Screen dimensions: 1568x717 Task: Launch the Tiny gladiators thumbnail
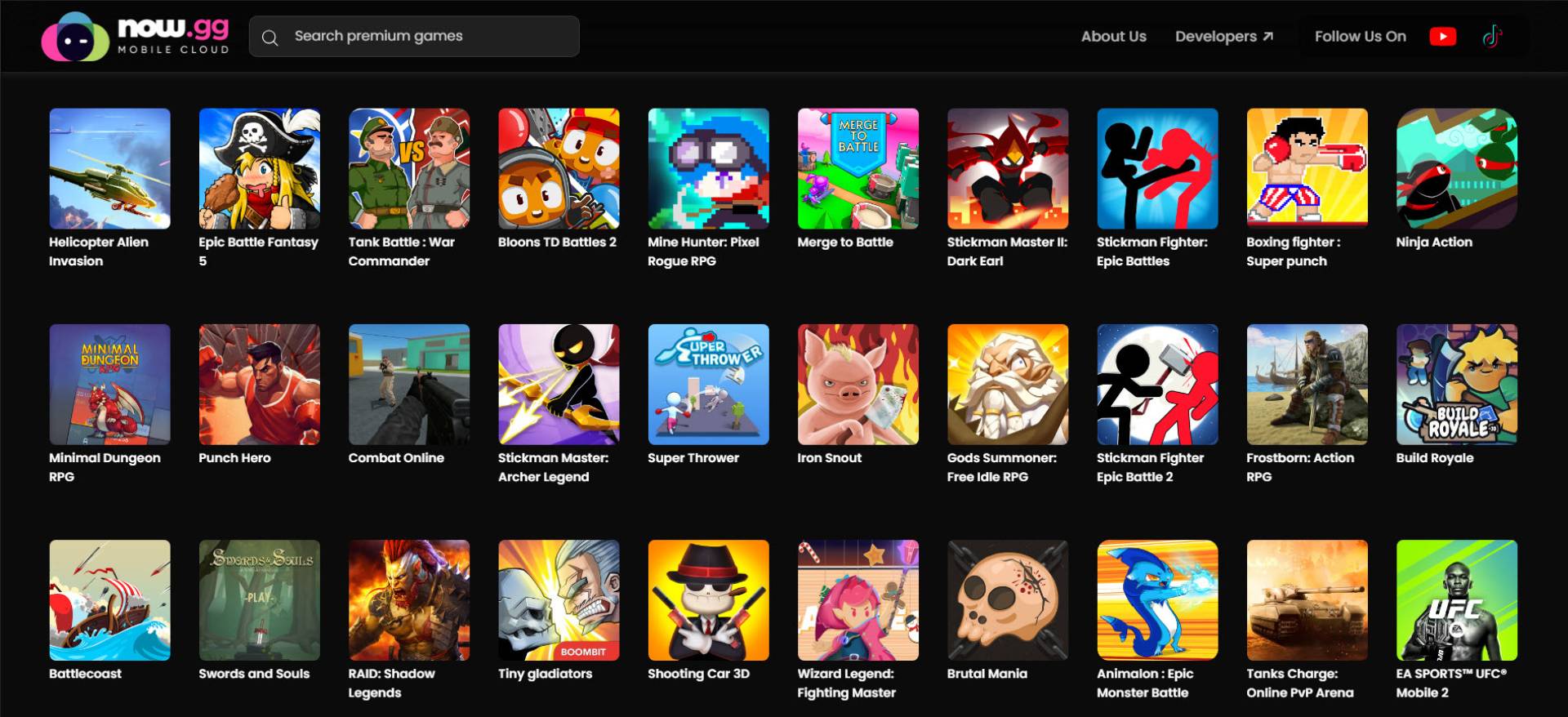(x=559, y=600)
